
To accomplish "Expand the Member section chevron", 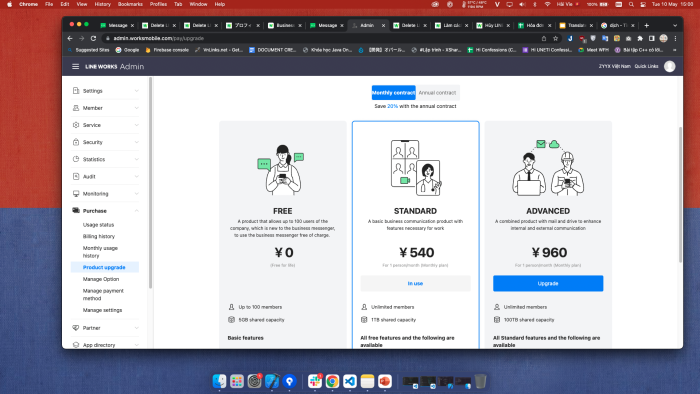I will click(137, 108).
